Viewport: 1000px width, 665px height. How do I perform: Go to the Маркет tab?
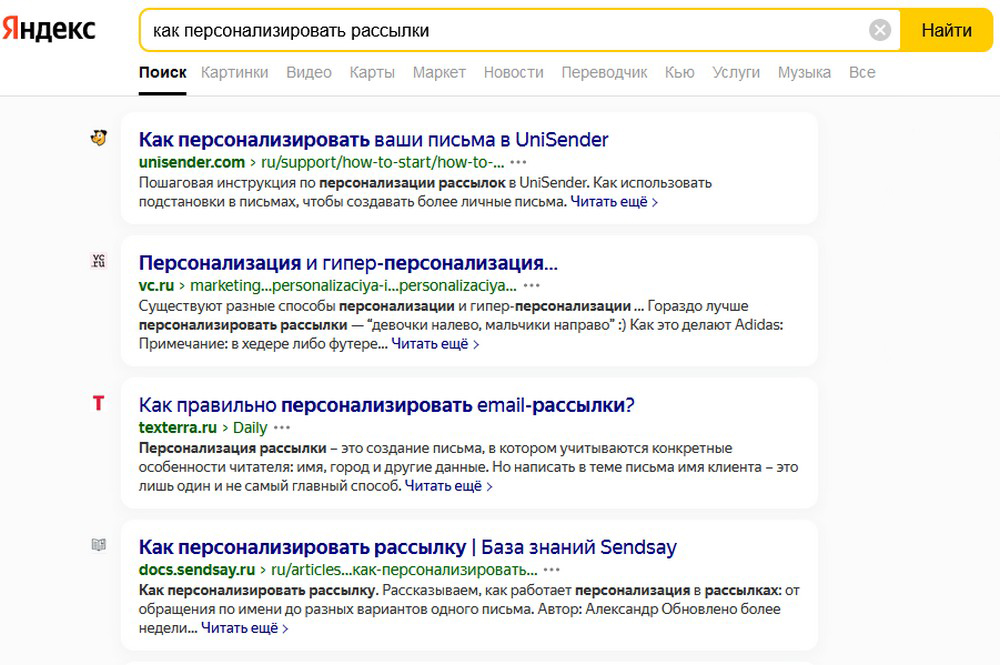(439, 73)
